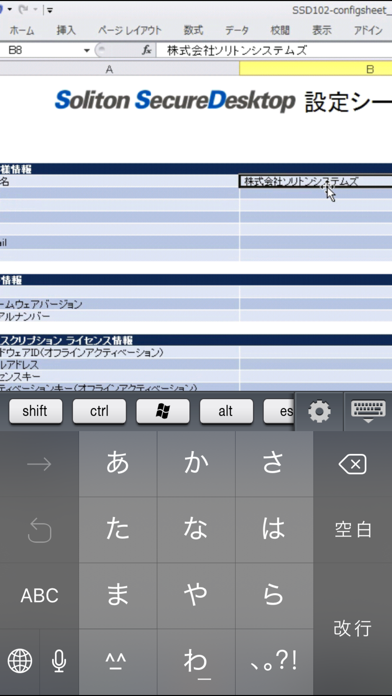Tap the あ kana key

(118, 463)
